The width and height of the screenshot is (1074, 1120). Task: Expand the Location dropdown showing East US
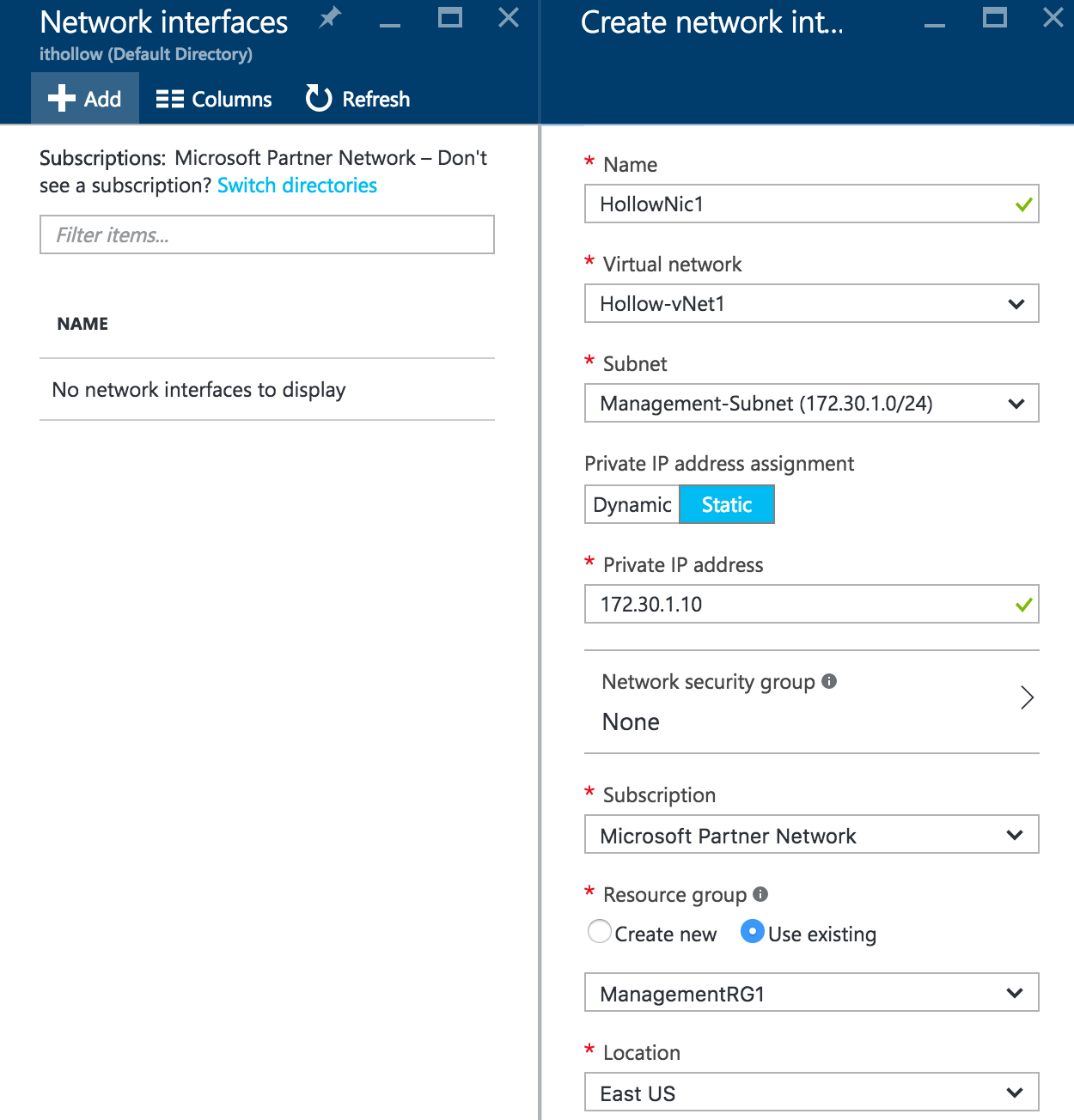pos(811,1092)
